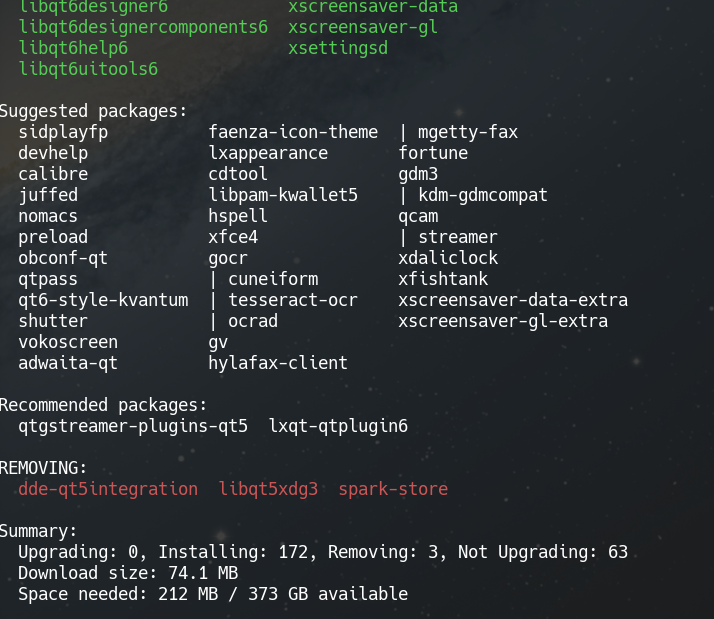Click the red spark-store package
The image size is (714, 619).
pos(393,489)
